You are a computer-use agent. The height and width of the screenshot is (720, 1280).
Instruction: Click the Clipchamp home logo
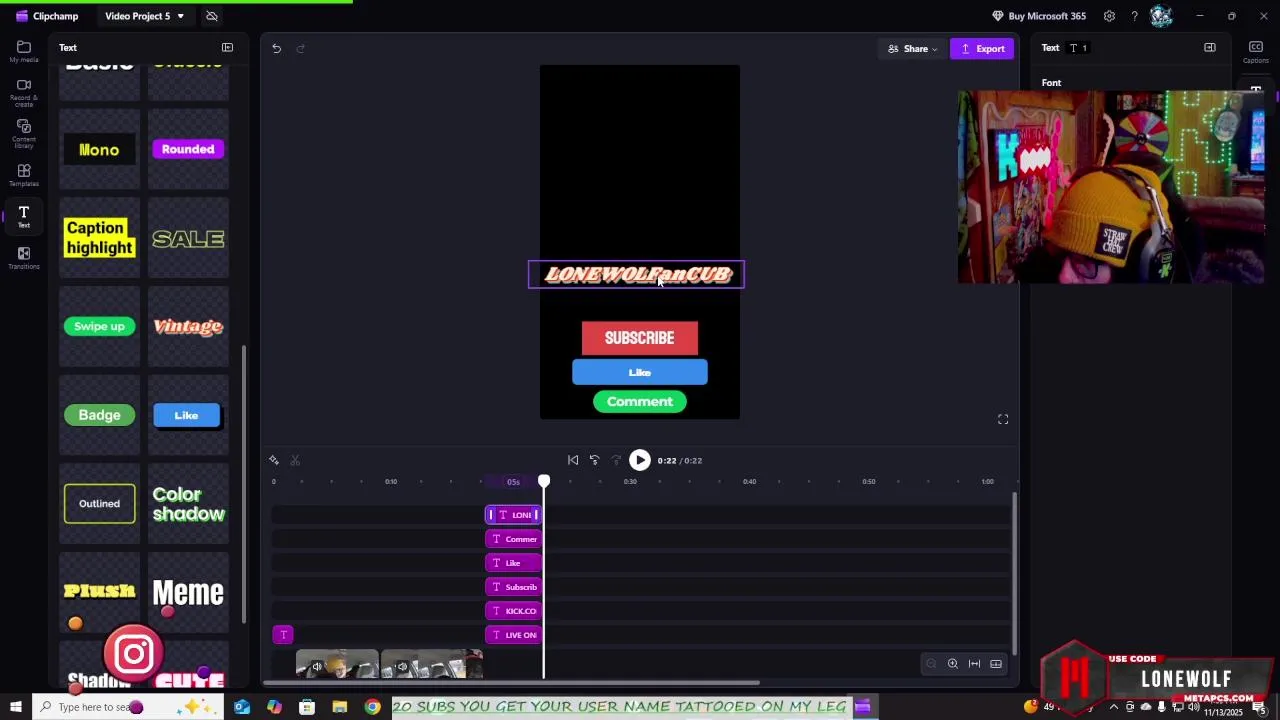click(x=47, y=16)
